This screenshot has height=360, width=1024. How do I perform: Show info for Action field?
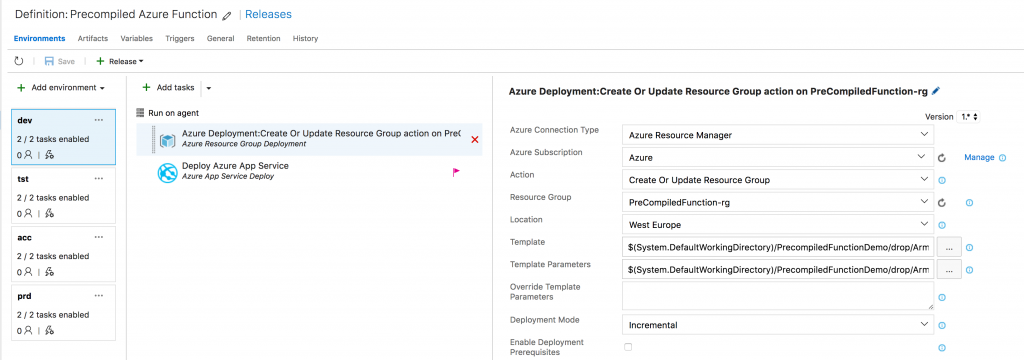click(x=942, y=180)
